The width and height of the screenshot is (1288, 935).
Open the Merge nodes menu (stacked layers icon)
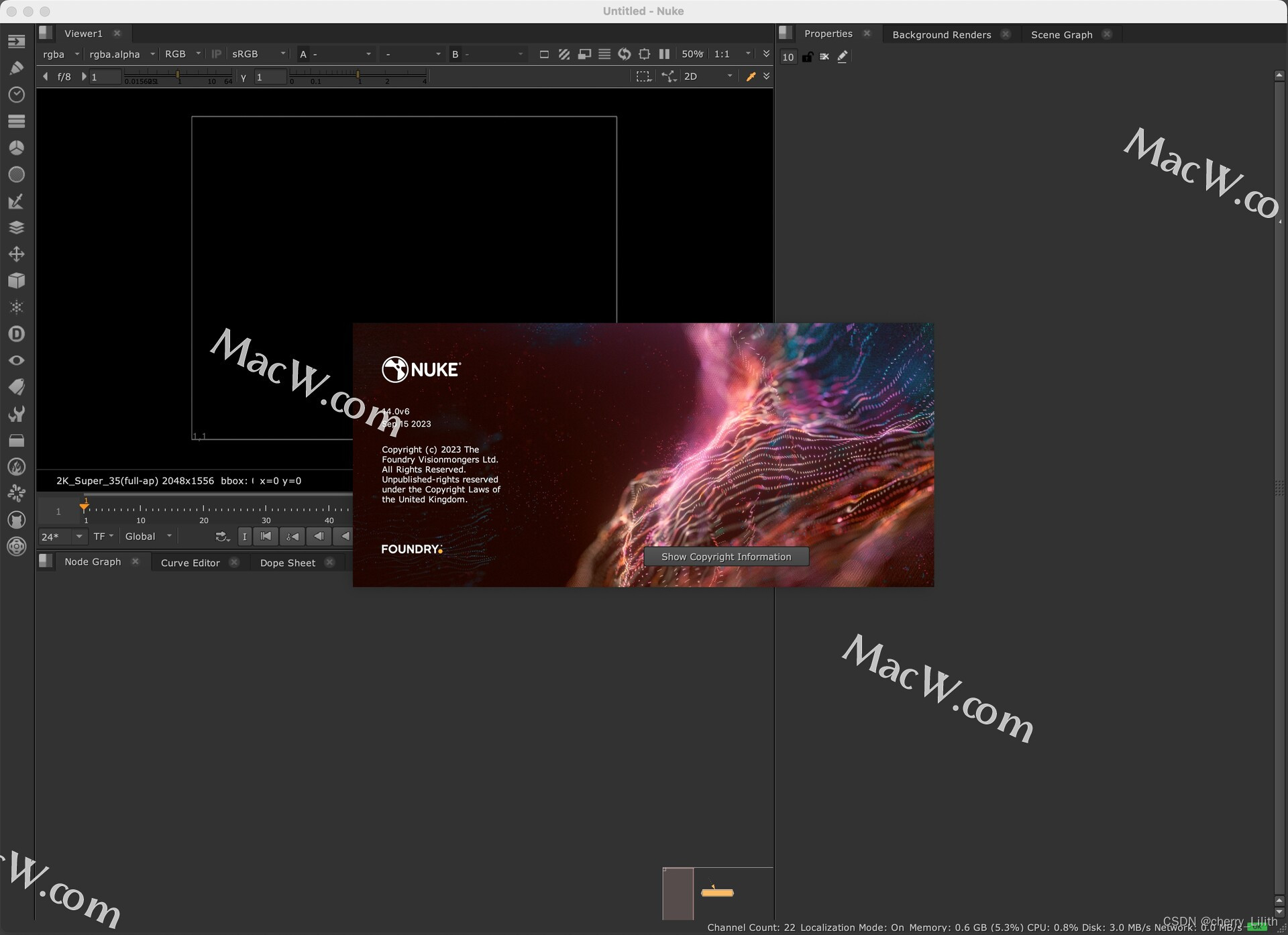point(16,227)
